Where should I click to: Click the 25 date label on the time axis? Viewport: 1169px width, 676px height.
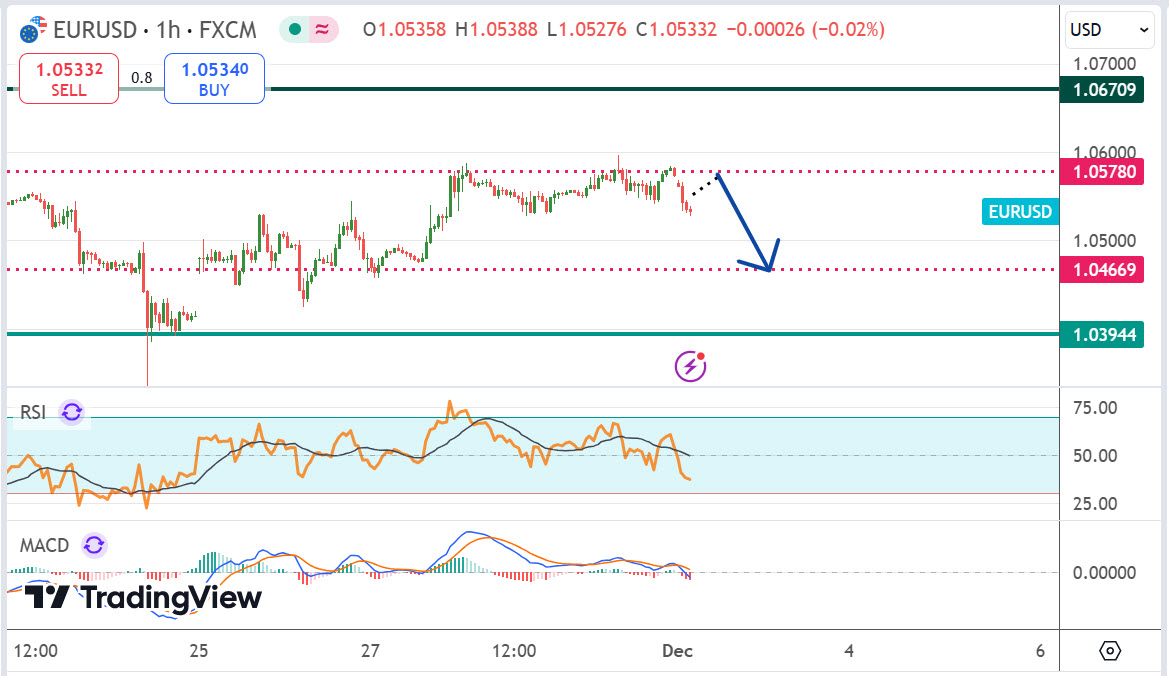coord(198,651)
